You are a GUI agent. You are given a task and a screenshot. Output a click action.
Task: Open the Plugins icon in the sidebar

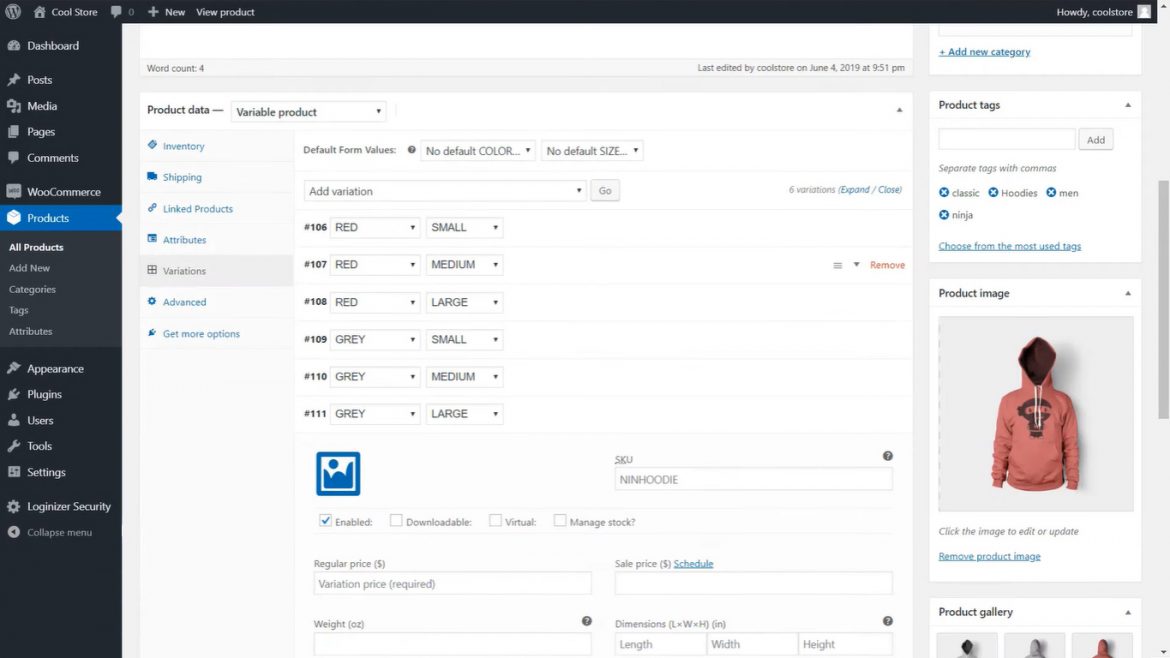[x=16, y=394]
